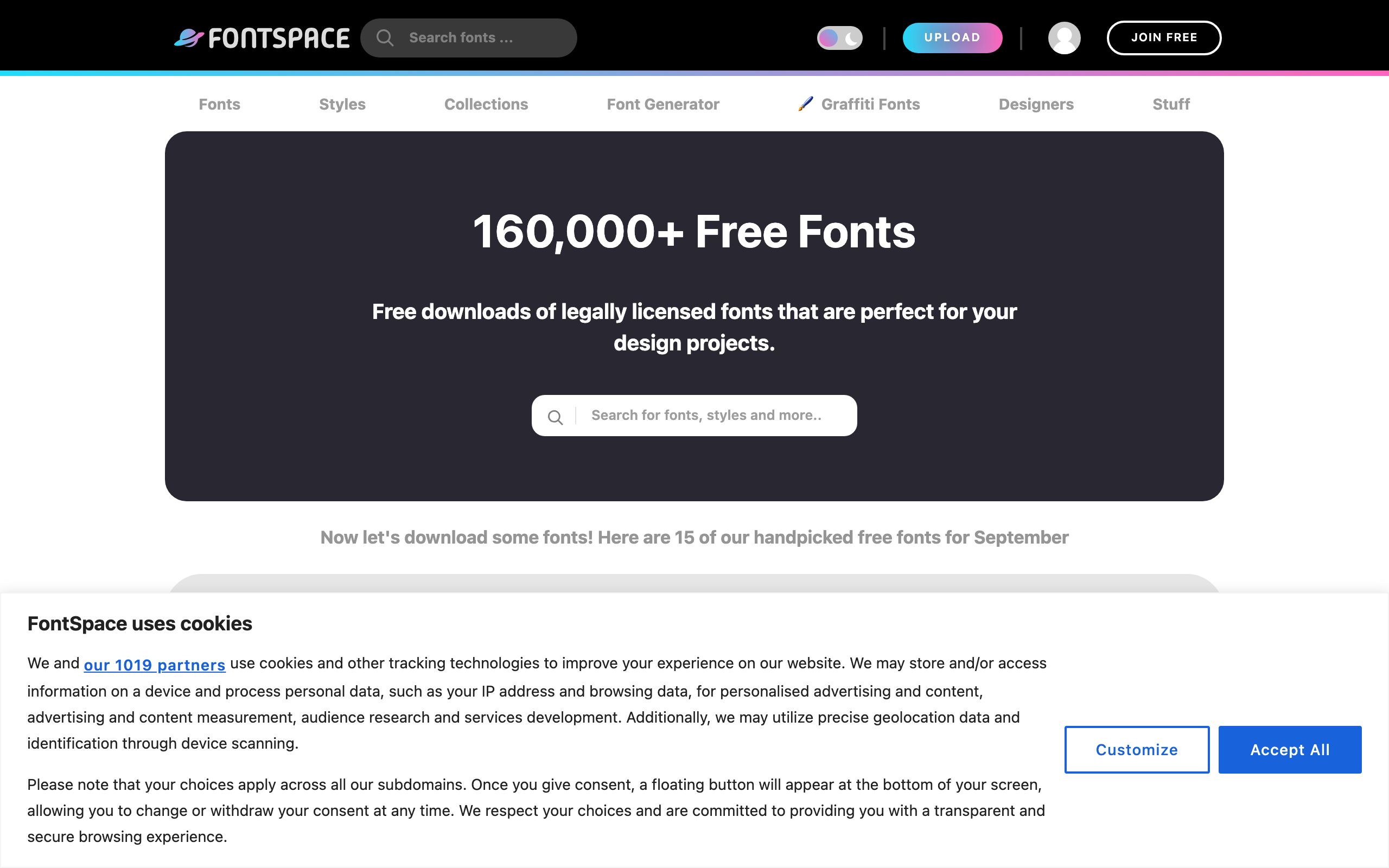Go to Font Generator
Viewport: 1389px width, 868px height.
[663, 104]
